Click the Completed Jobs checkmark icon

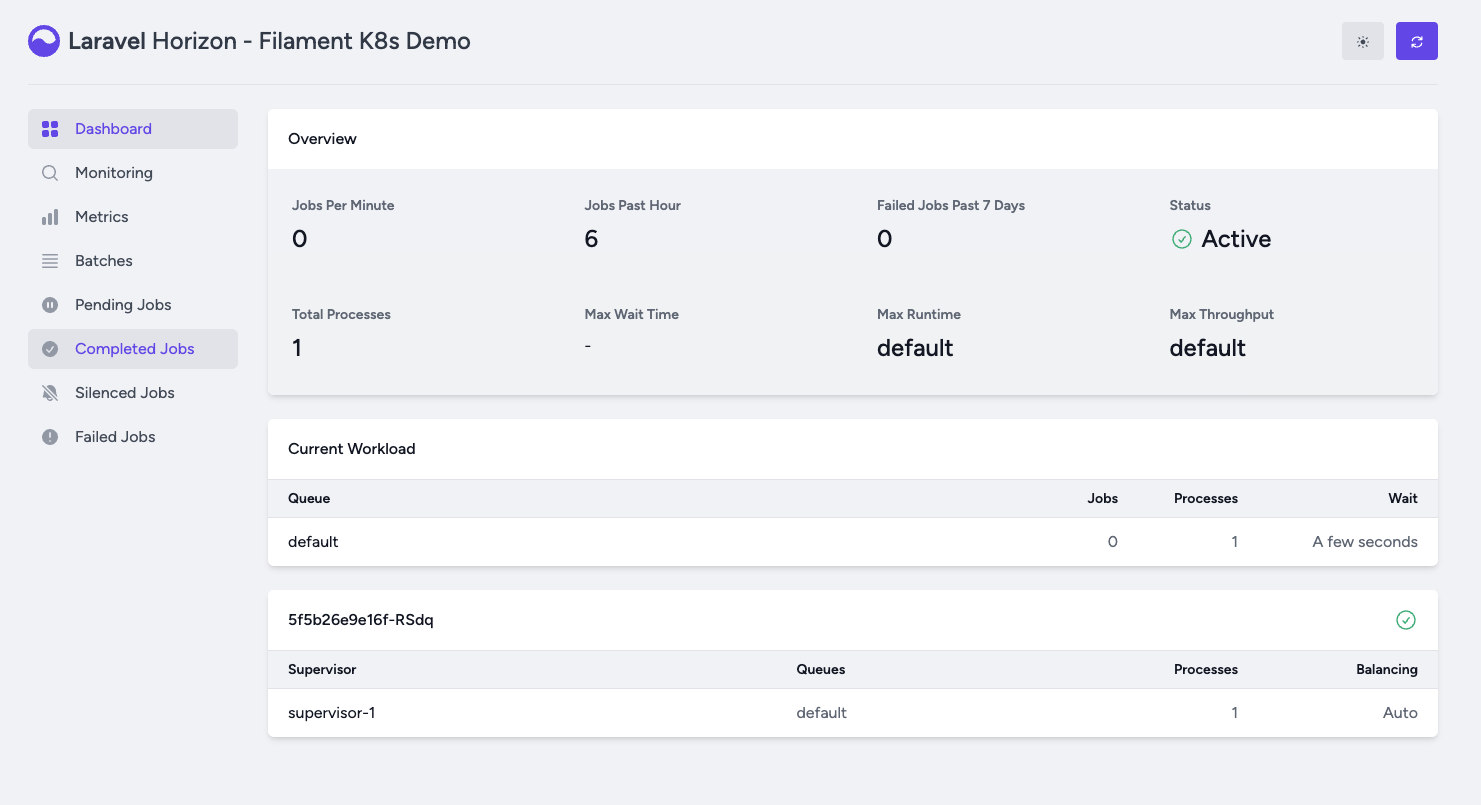coord(50,349)
